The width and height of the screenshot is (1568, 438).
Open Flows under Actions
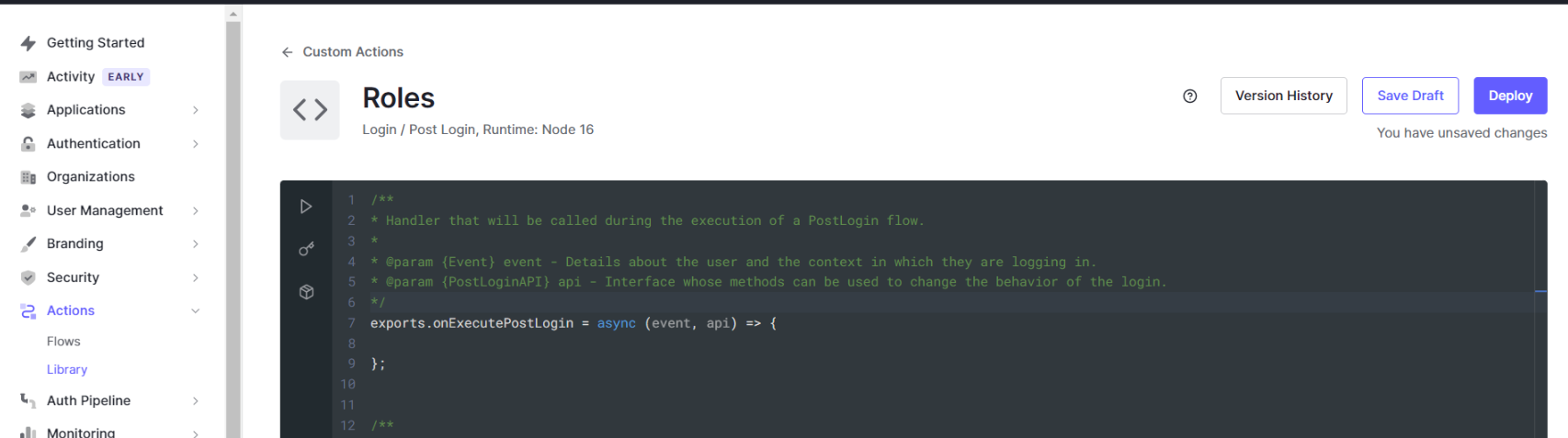coord(63,342)
